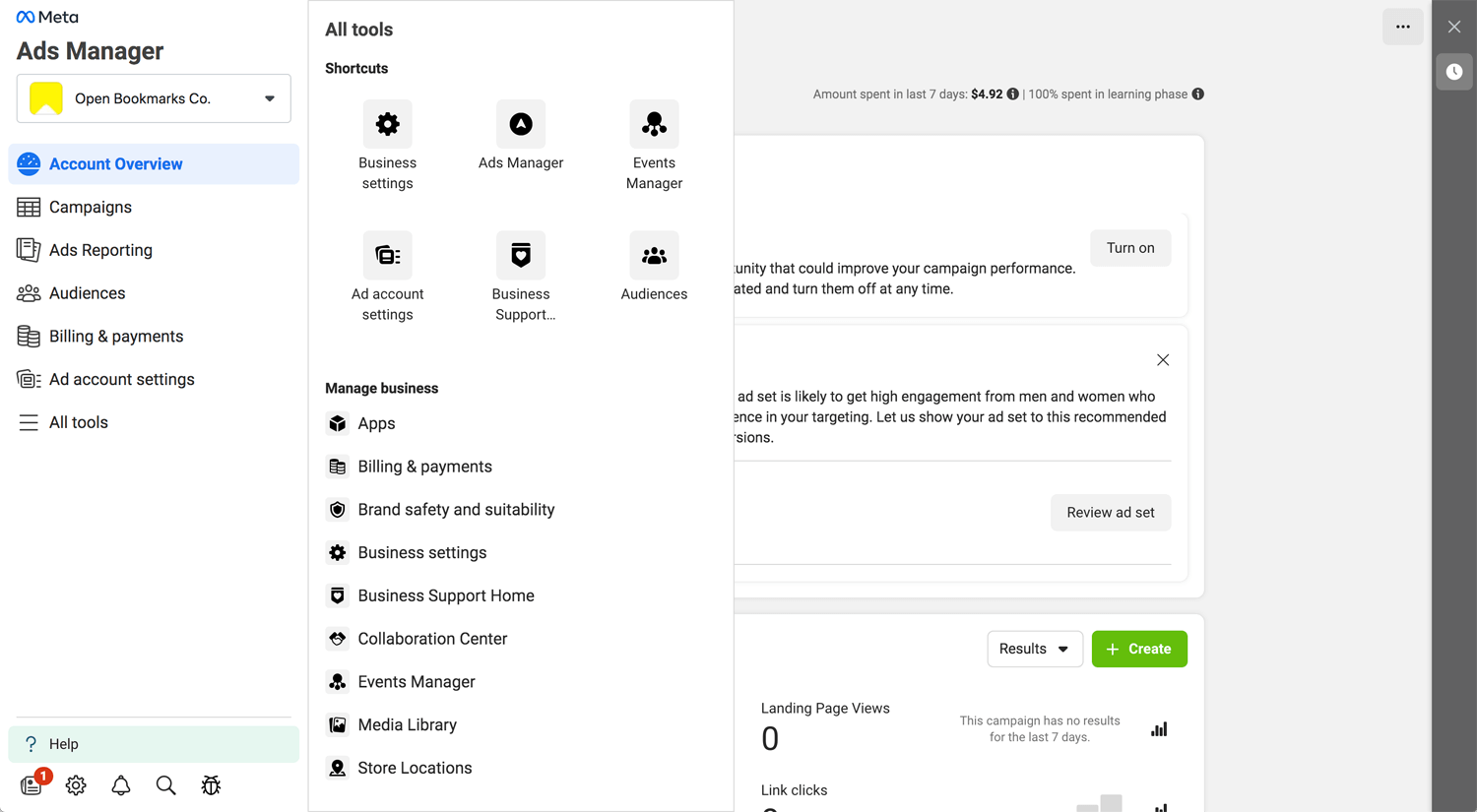The width and height of the screenshot is (1477, 812).
Task: Click the bug report icon
Action: coord(211,785)
